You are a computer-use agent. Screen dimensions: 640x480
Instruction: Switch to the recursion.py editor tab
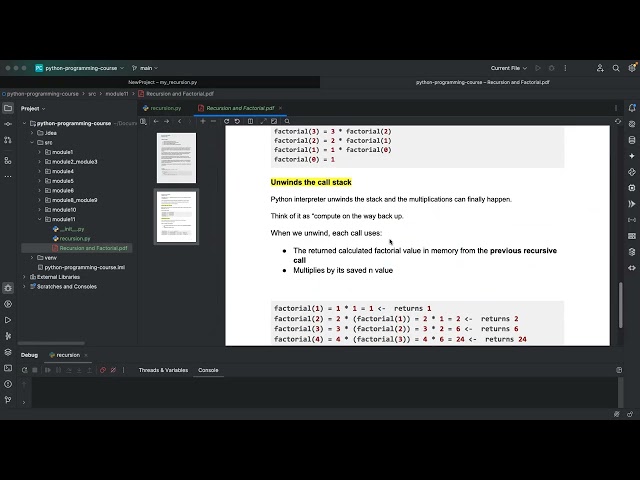pos(162,108)
